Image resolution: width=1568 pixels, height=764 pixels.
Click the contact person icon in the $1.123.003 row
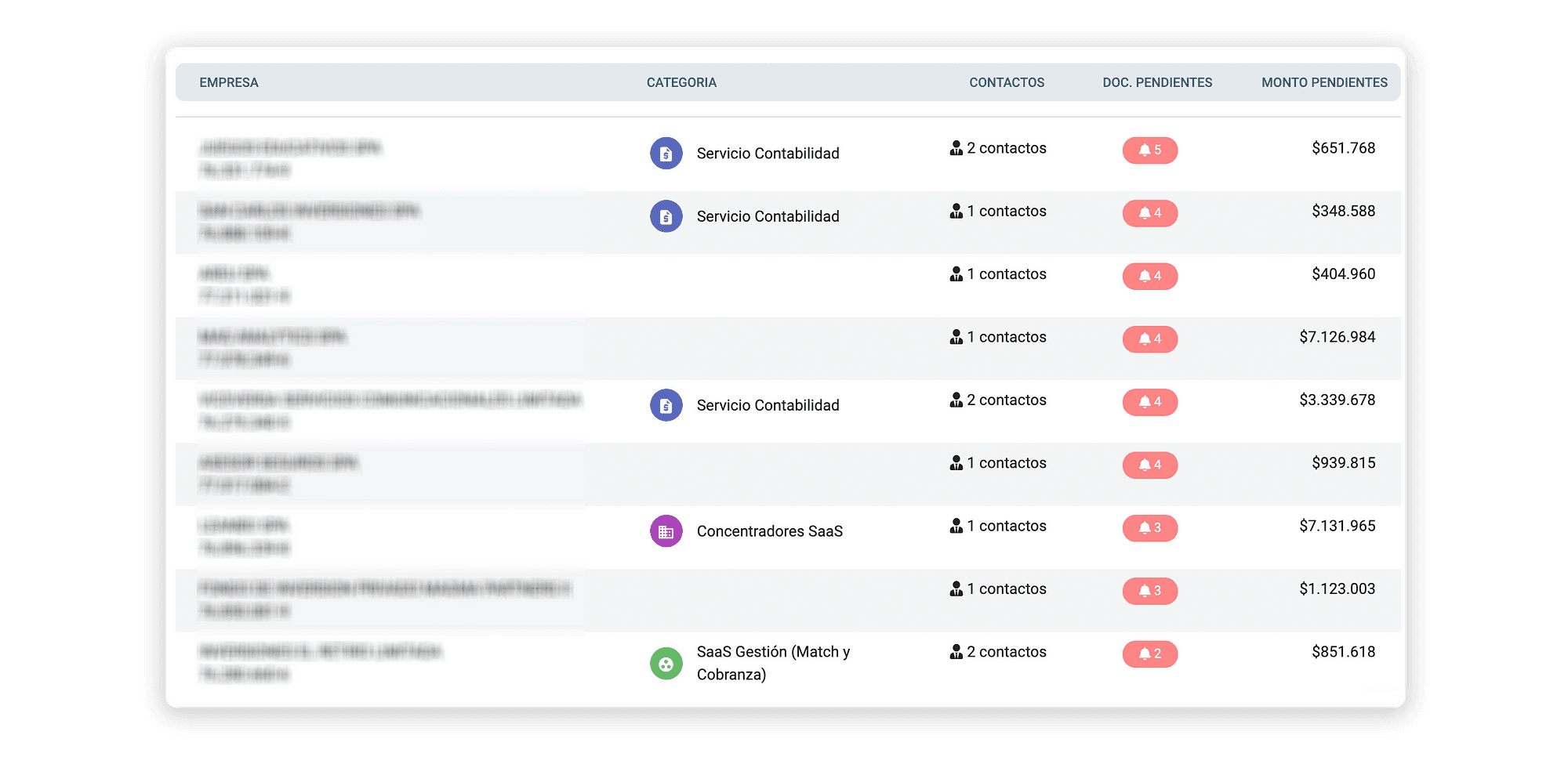(x=956, y=589)
